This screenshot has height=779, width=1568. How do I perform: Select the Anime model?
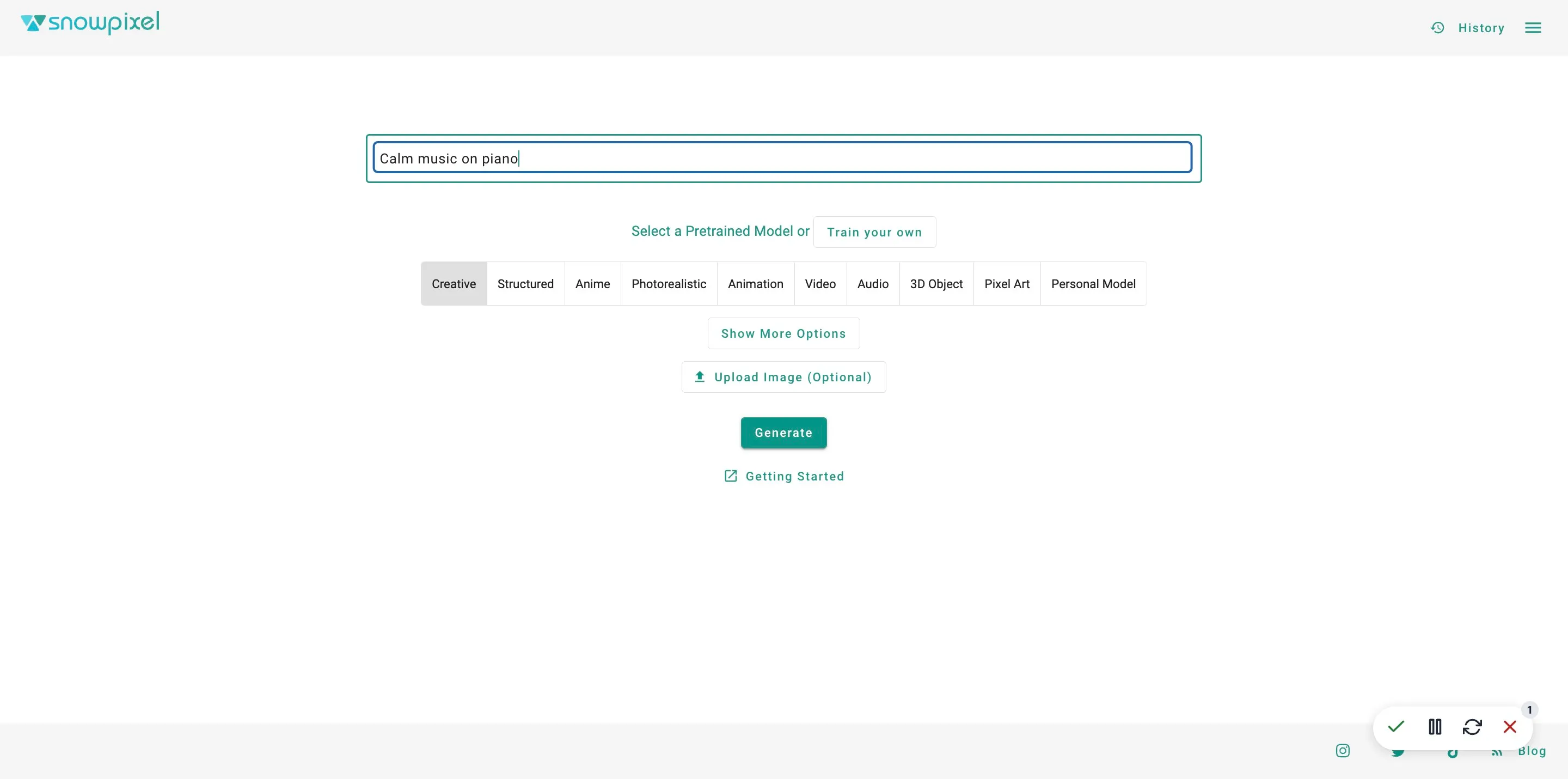[592, 284]
